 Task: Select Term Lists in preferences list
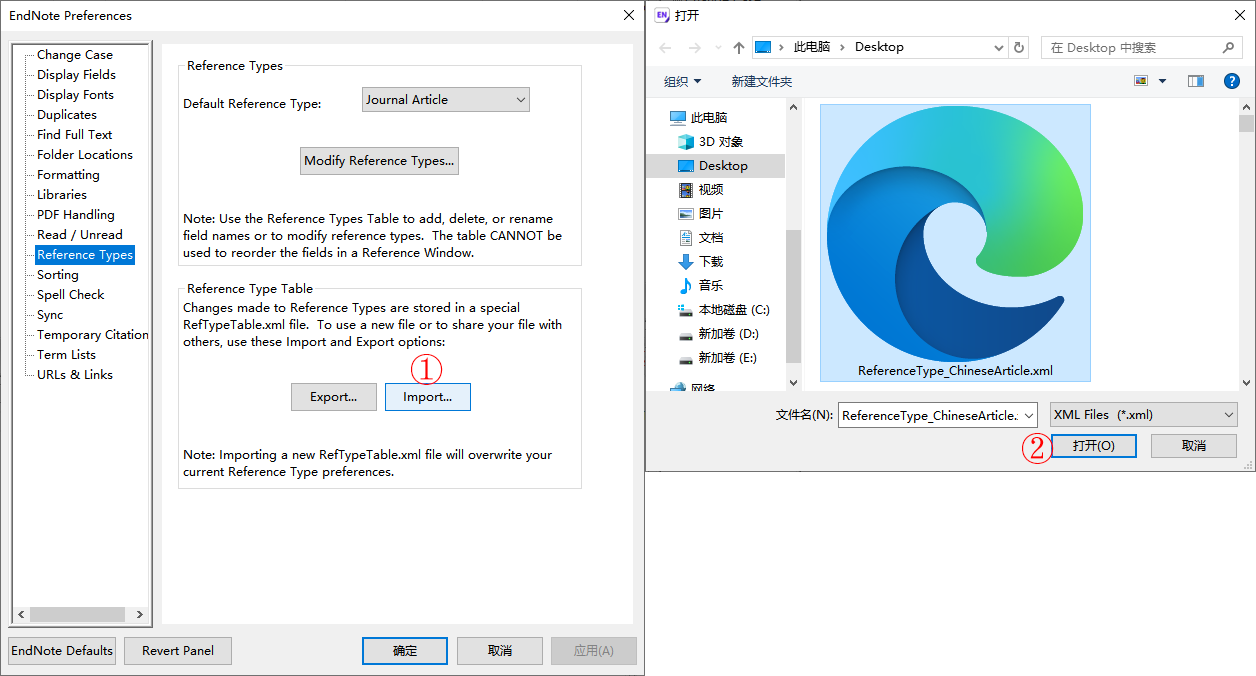(67, 355)
